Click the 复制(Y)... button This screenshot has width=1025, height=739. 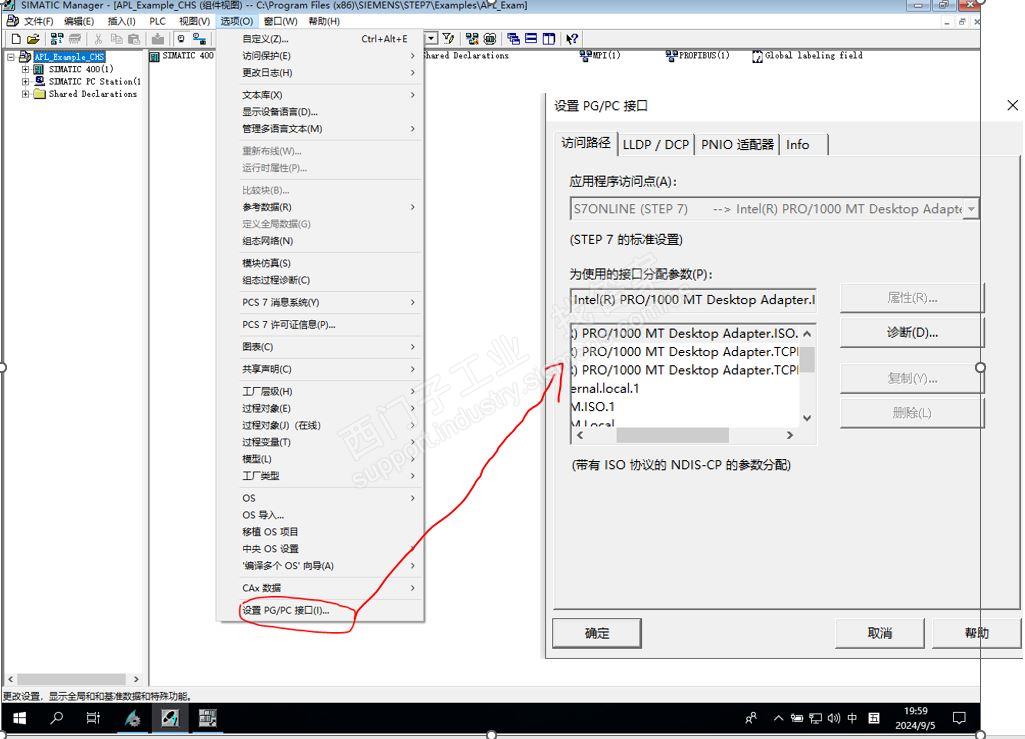912,379
